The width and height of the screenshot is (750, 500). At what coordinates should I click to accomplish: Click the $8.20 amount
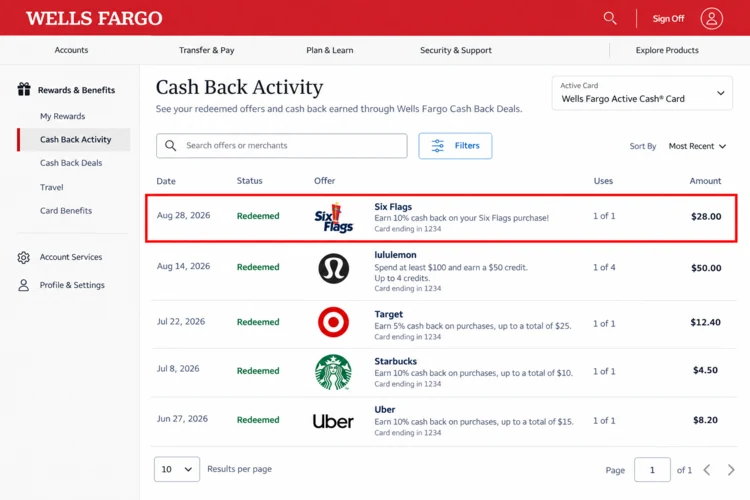[x=706, y=420]
